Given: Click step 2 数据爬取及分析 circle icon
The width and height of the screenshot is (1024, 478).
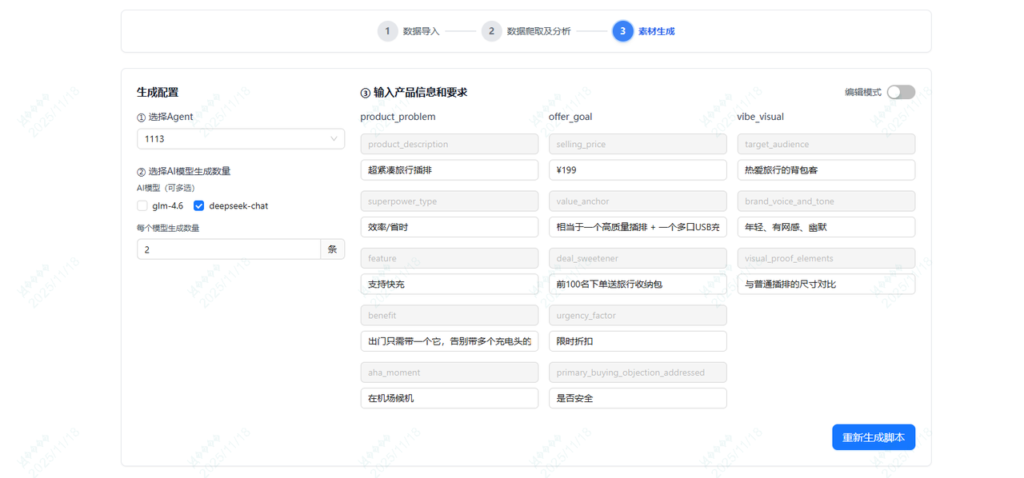Looking at the screenshot, I should pos(491,31).
